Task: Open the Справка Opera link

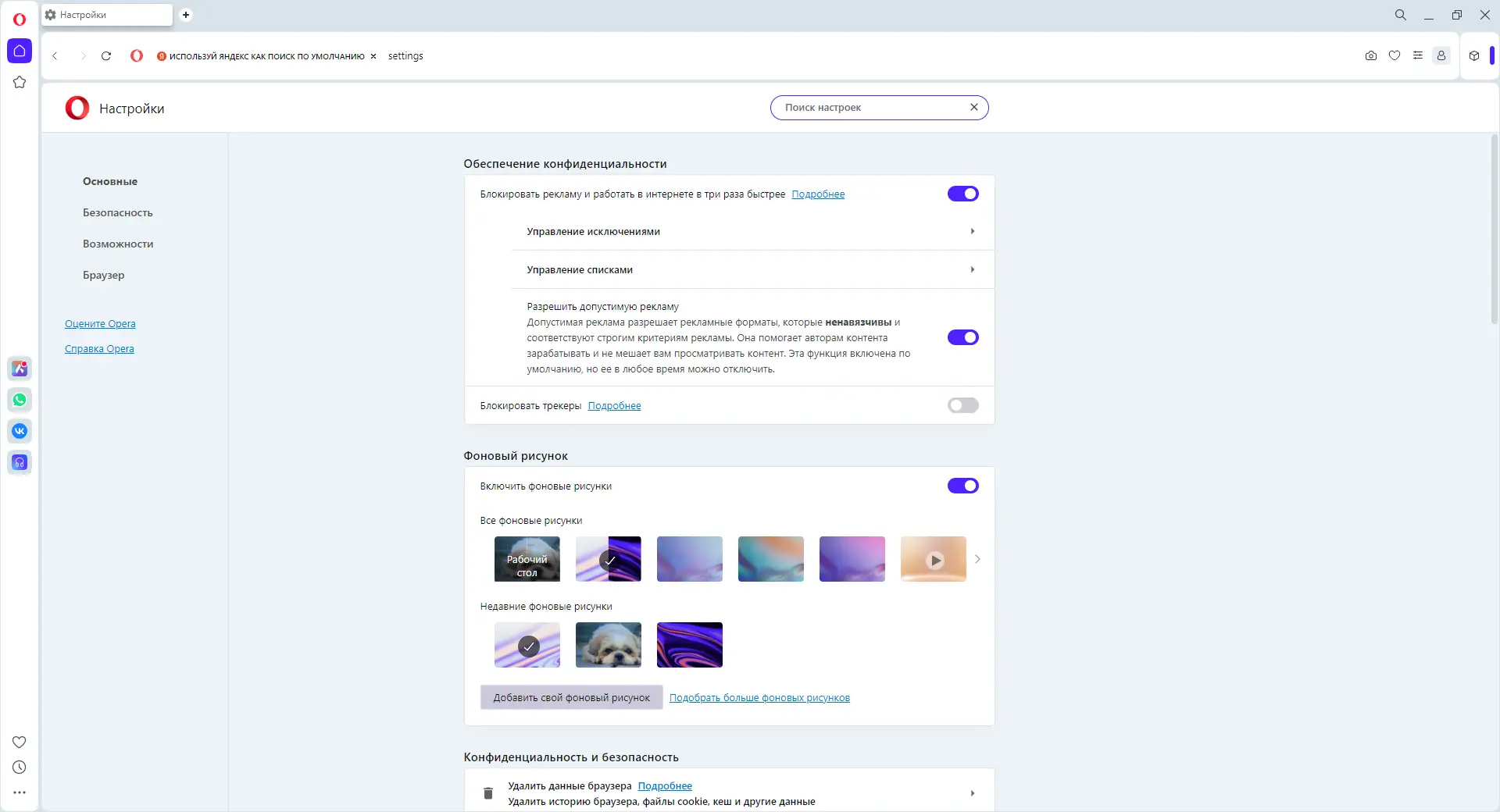Action: (99, 349)
